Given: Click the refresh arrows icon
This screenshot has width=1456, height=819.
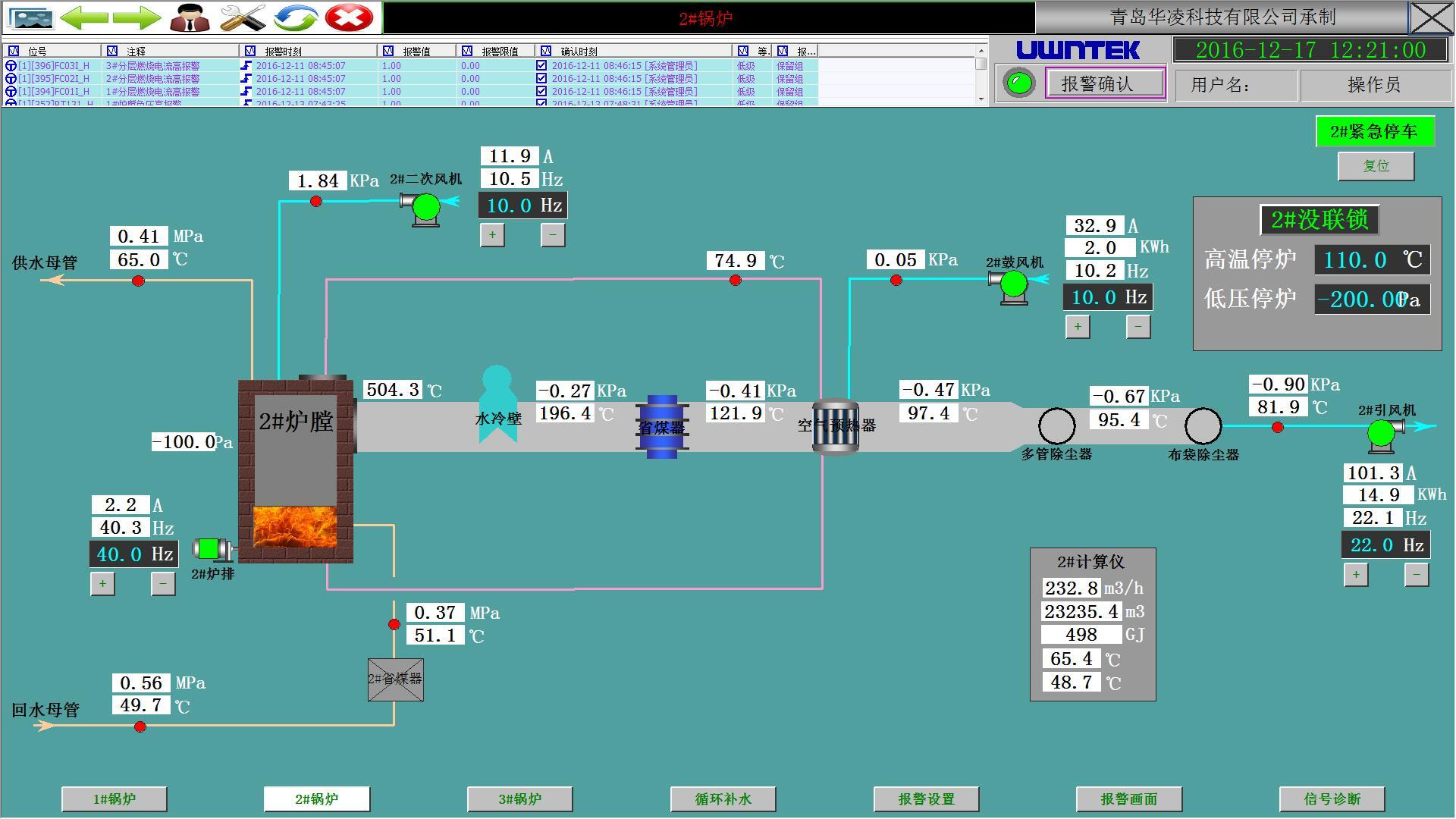Looking at the screenshot, I should pyautogui.click(x=296, y=17).
